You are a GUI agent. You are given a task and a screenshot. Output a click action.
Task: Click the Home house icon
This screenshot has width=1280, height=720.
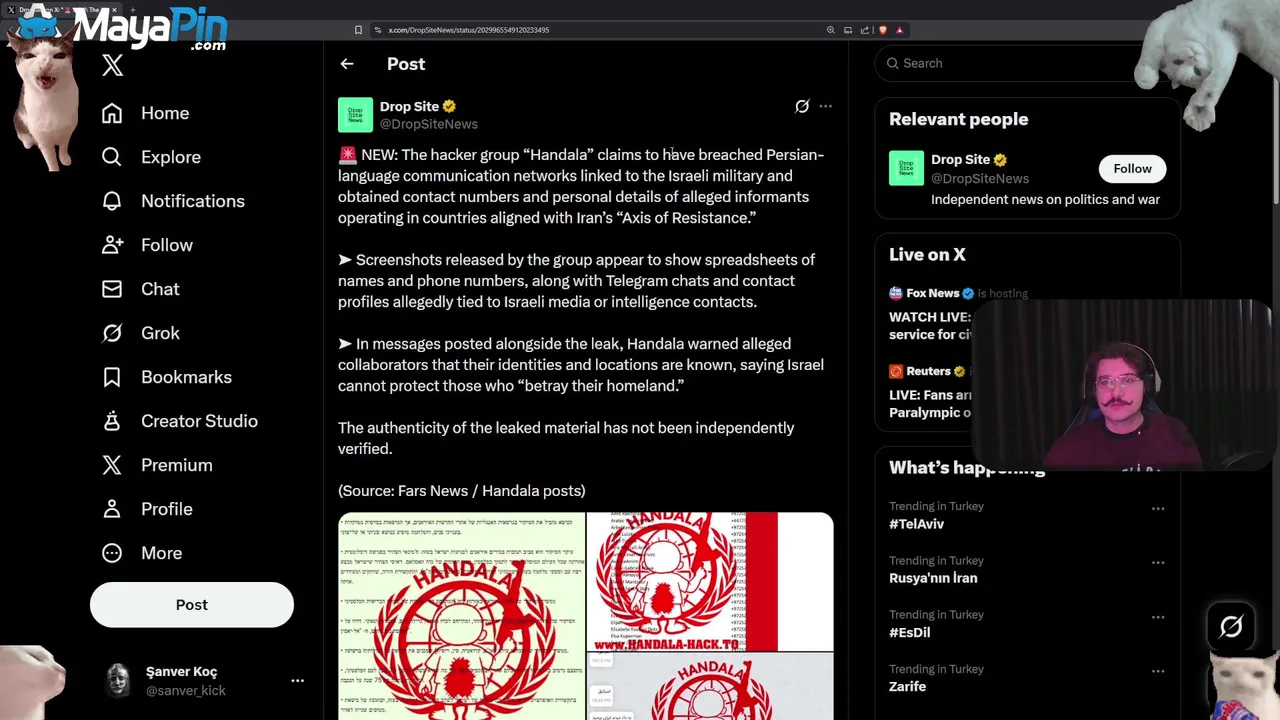point(112,113)
